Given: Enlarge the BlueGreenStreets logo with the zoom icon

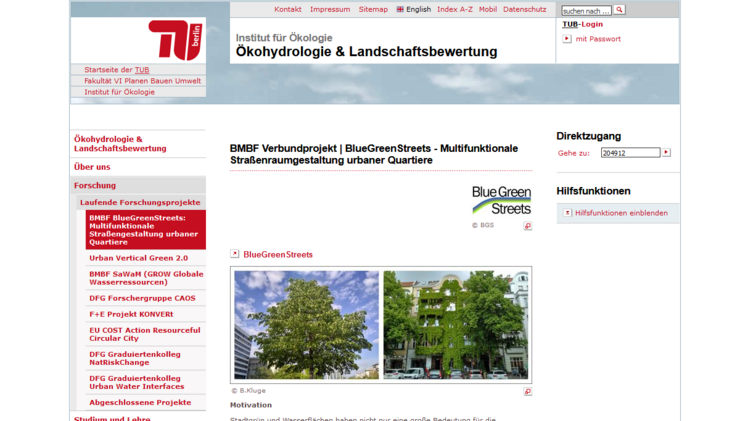Looking at the screenshot, I should (x=528, y=226).
